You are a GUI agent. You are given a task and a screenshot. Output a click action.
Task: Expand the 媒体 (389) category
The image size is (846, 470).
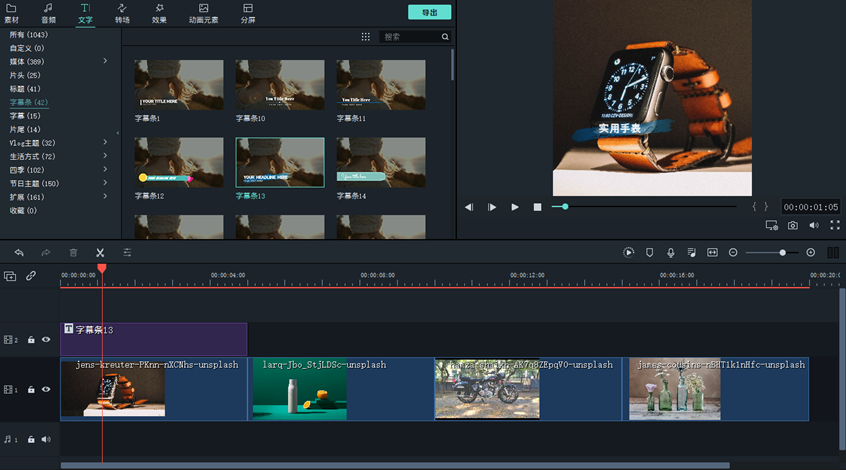pyautogui.click(x=105, y=62)
